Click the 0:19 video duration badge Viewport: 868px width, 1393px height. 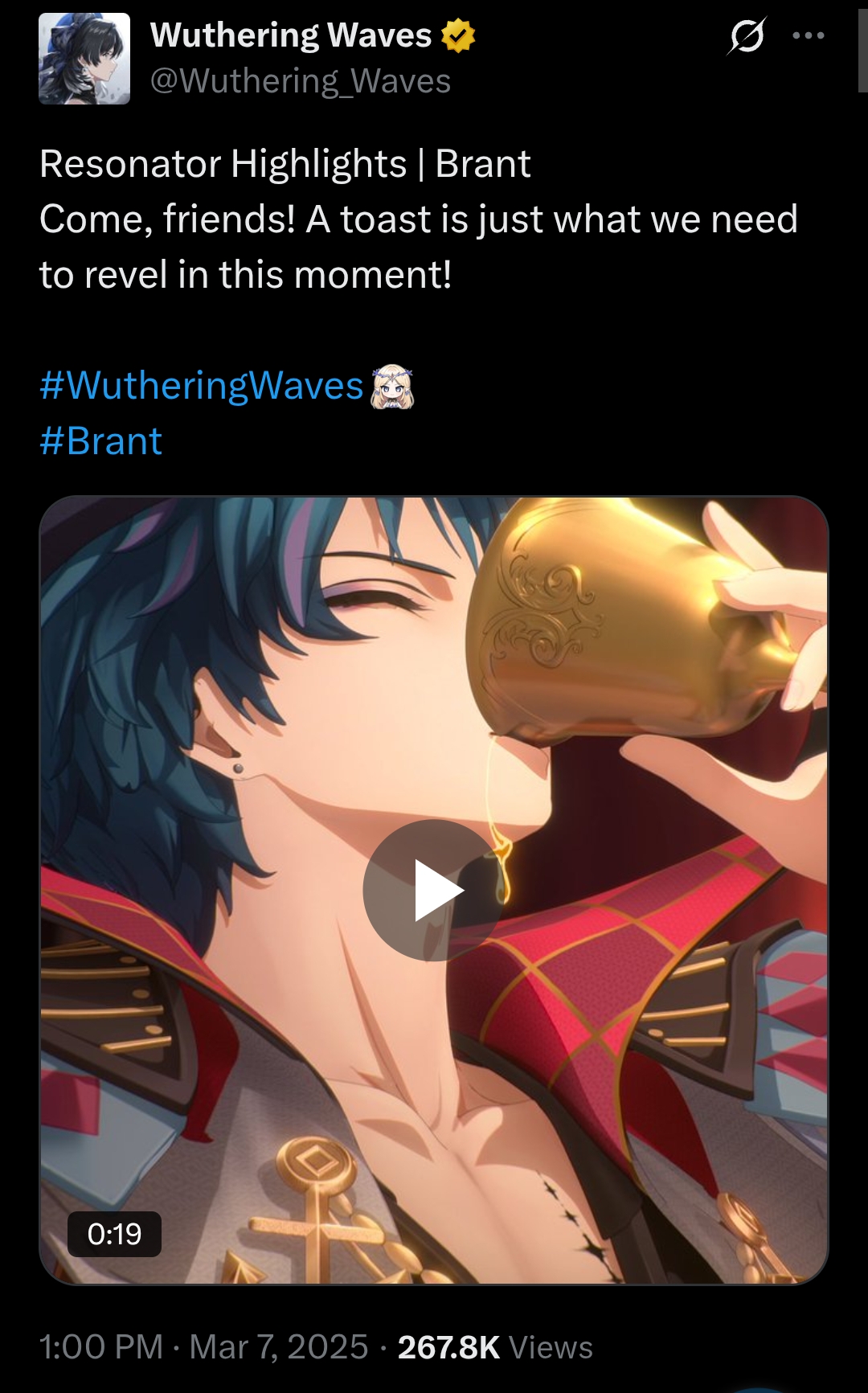pos(114,1234)
